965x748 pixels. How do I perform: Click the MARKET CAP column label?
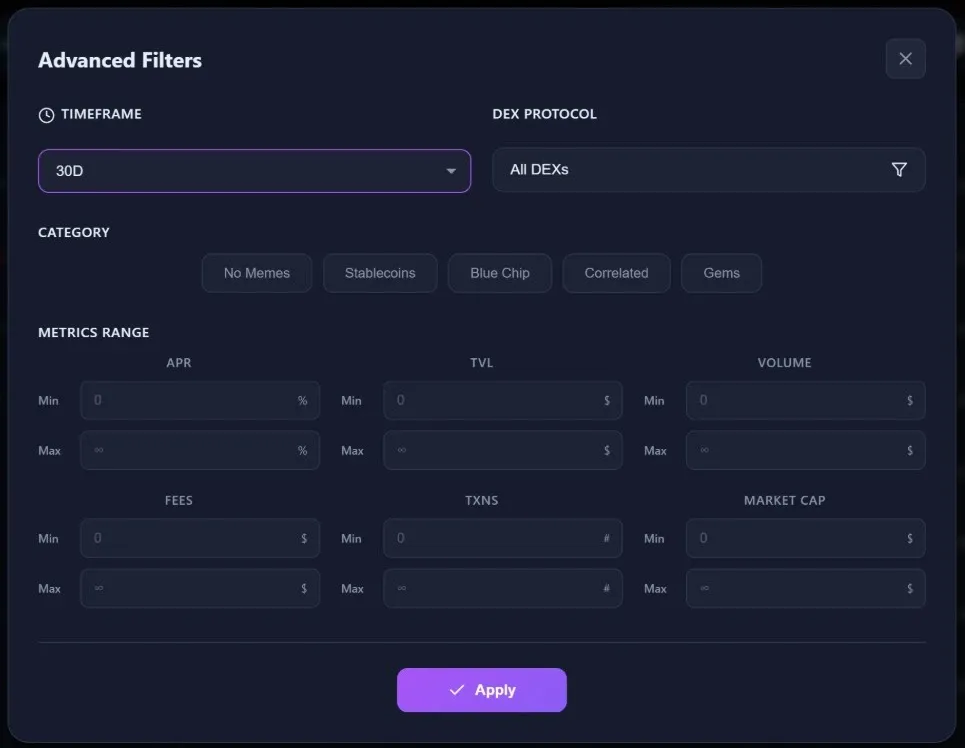(x=784, y=501)
